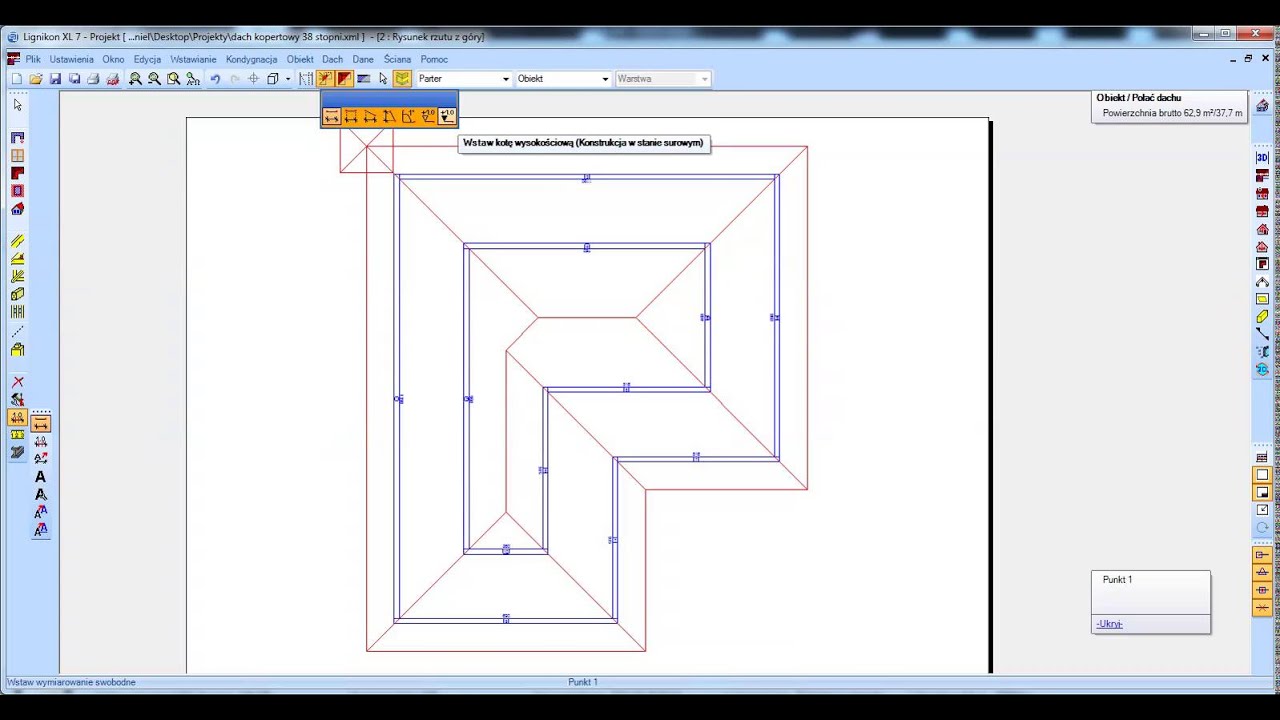Click the Powierzchnia brutto 62,9 m² info text
The width and height of the screenshot is (1280, 720).
(1173, 113)
